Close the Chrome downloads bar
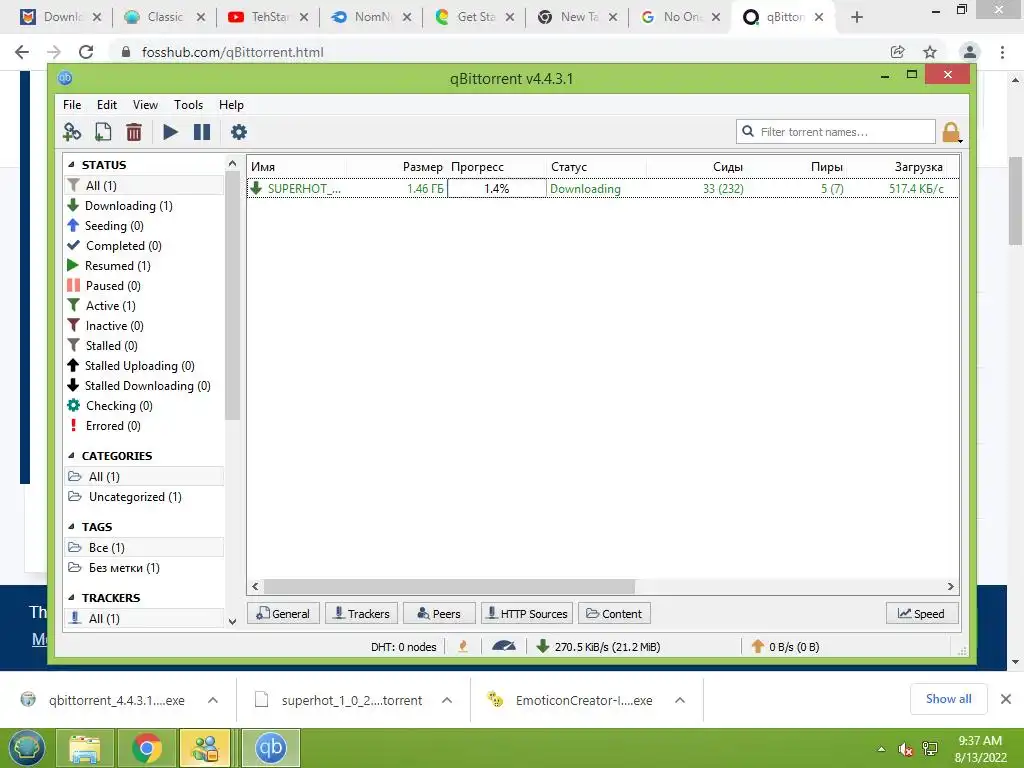The image size is (1024, 768). point(1006,699)
